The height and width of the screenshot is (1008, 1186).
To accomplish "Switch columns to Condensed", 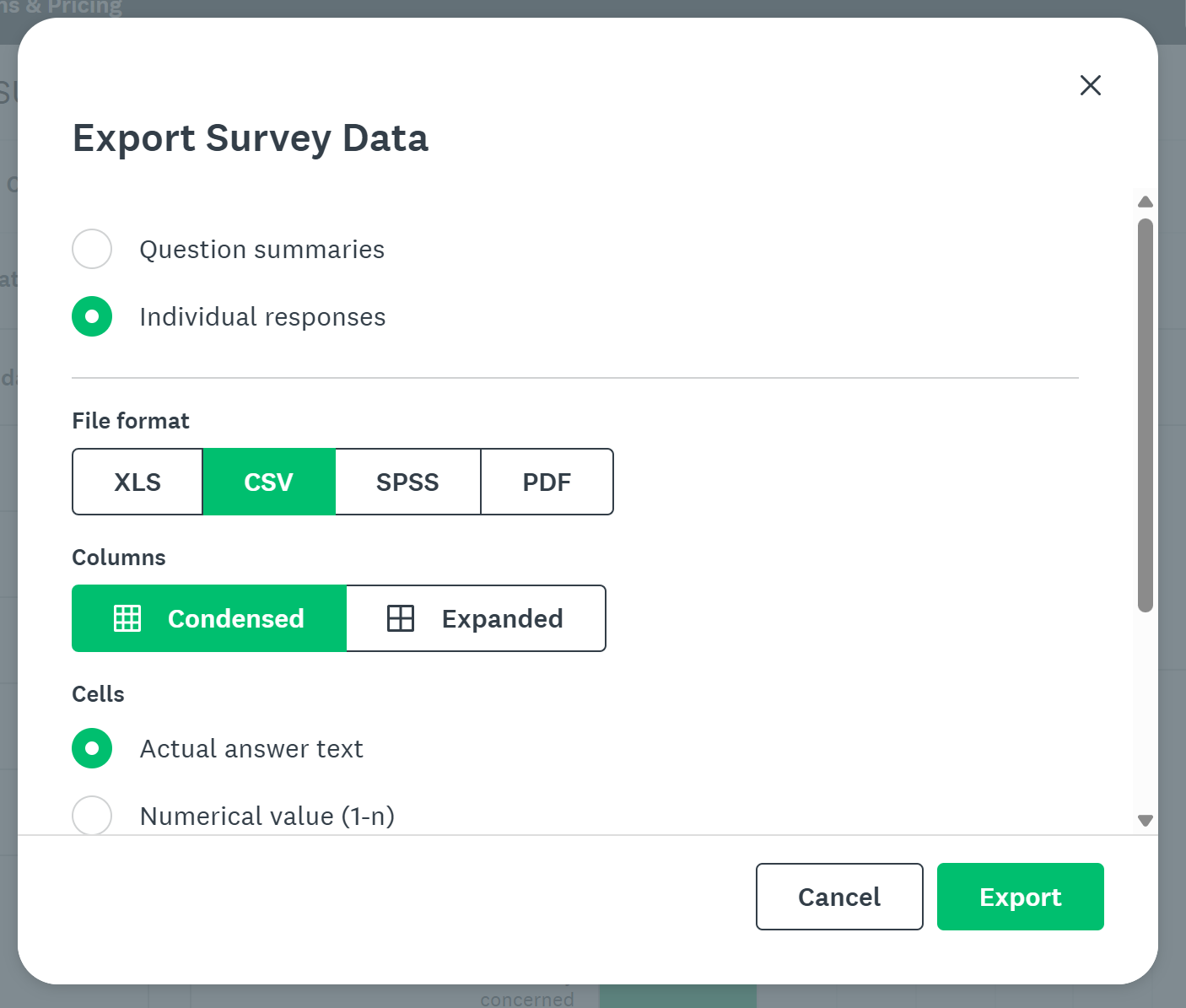I will tap(209, 618).
